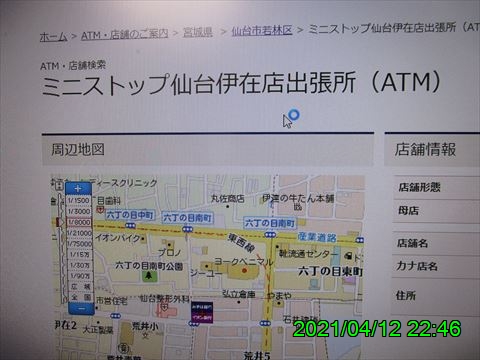Select map scale 1/30万
Viewport: 480px width, 360px height.
point(80,265)
